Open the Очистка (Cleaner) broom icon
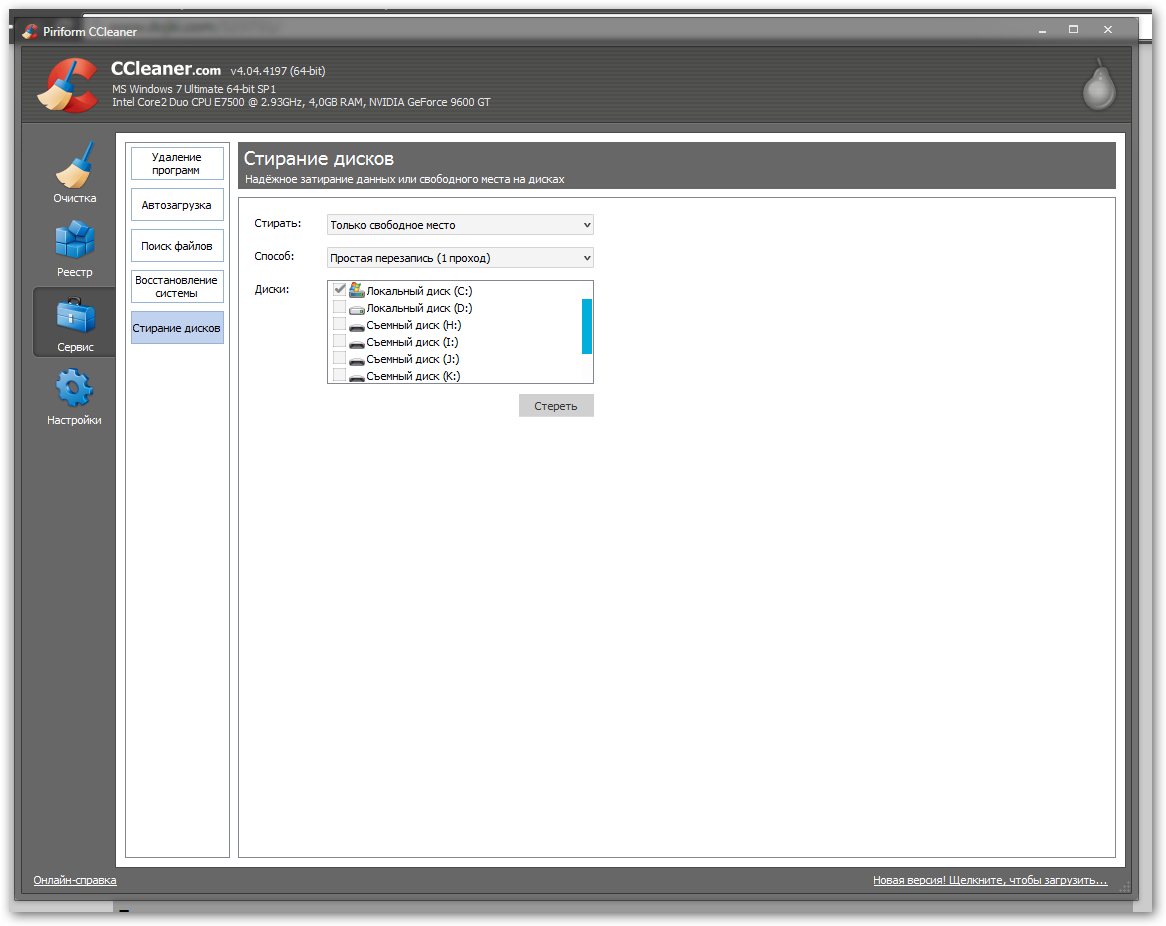 tap(74, 166)
